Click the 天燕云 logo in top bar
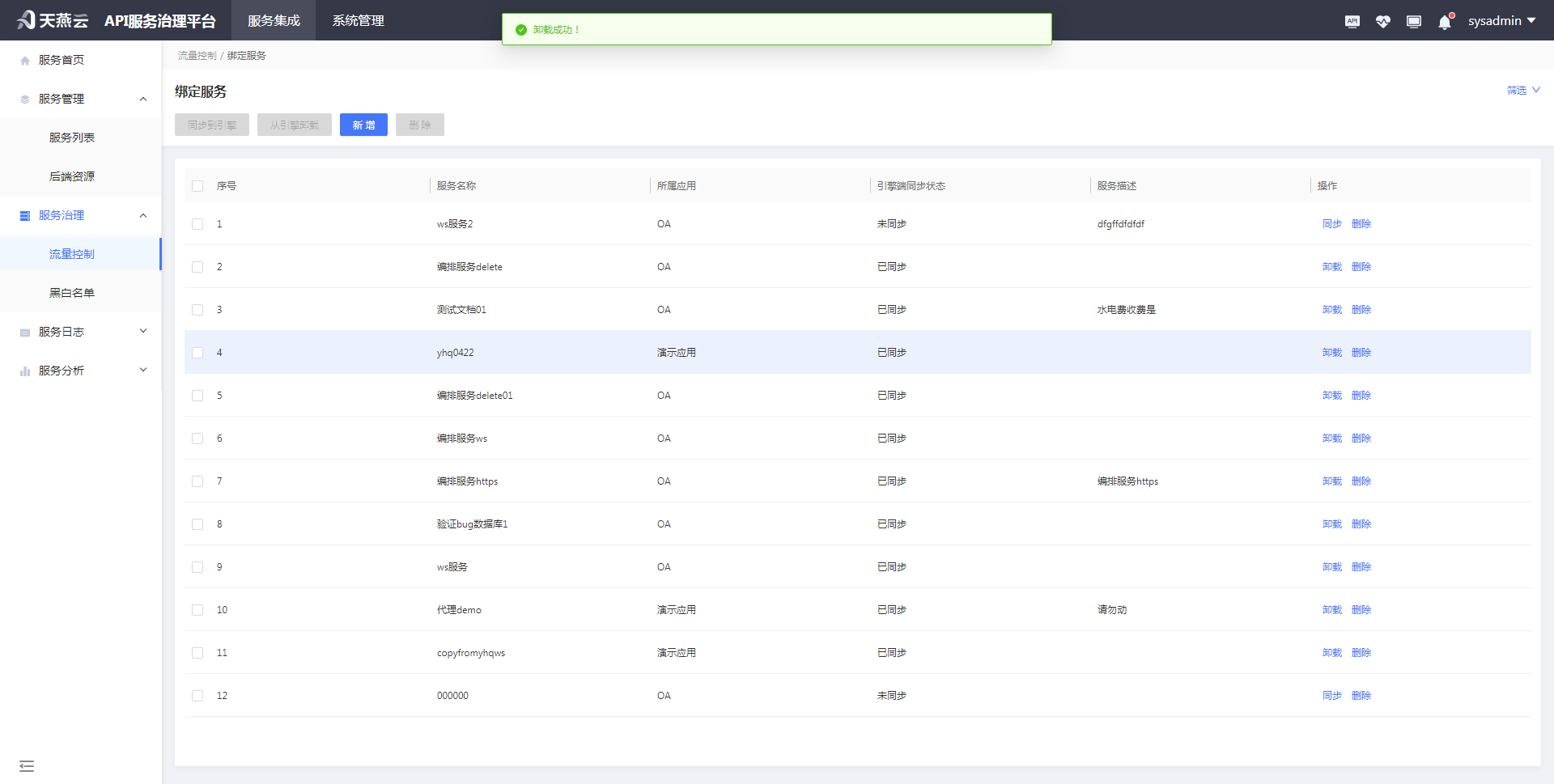The image size is (1554, 784). coord(51,20)
